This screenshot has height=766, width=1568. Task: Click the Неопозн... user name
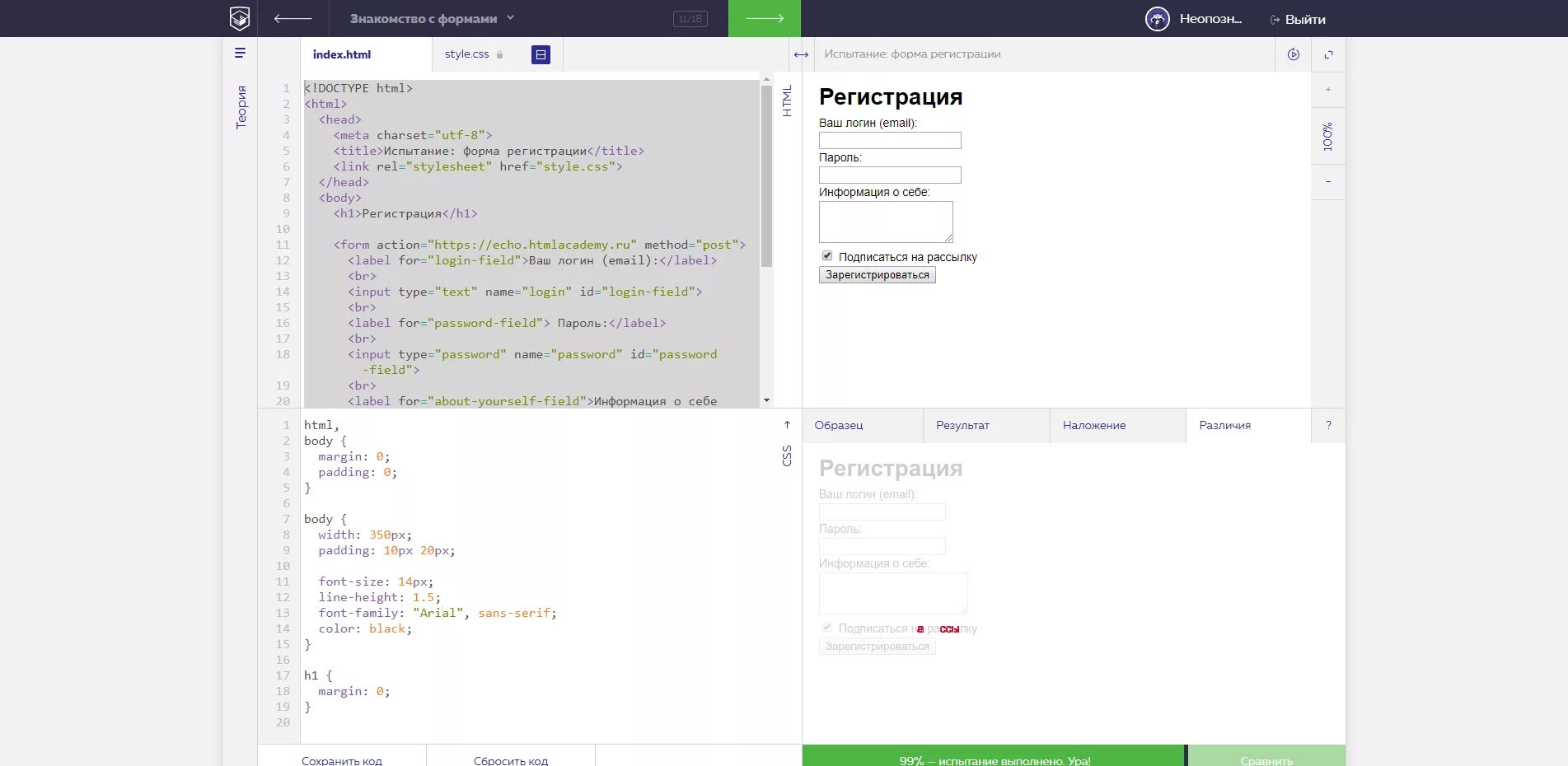pyautogui.click(x=1210, y=19)
